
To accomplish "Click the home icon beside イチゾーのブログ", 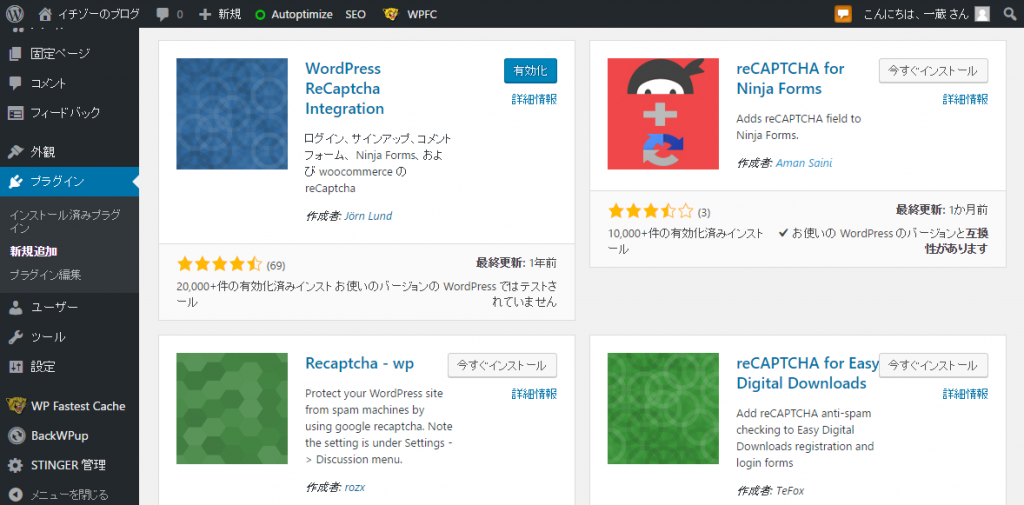I will coord(45,14).
